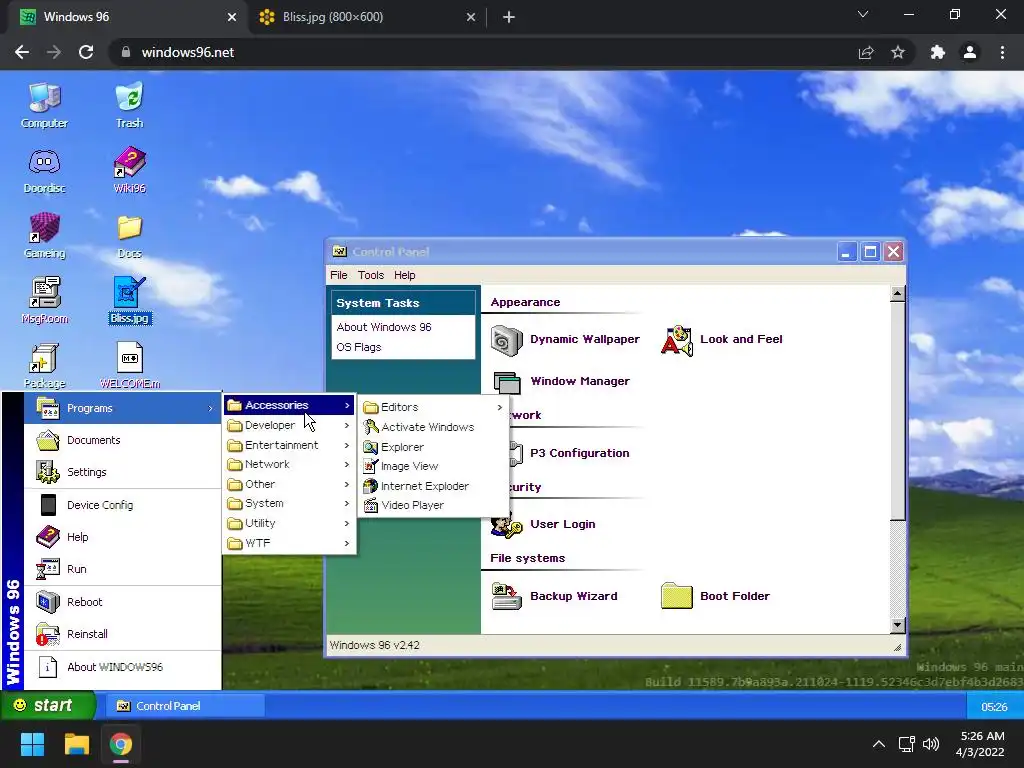Open Dynamic Wallpaper in Control Panel
Viewport: 1024px width, 768px height.
pos(566,340)
